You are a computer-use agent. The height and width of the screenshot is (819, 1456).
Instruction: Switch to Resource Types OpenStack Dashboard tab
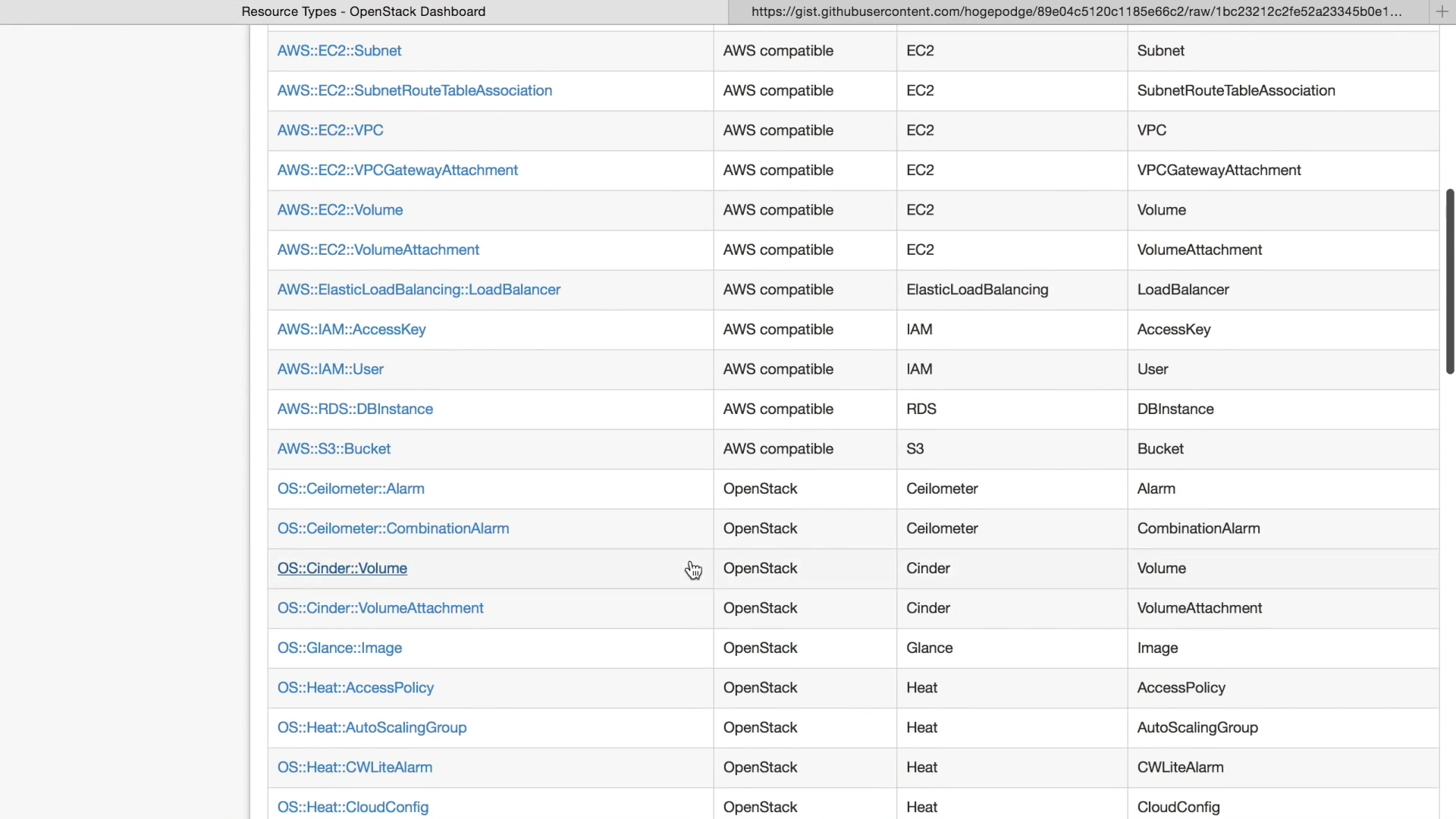tap(363, 11)
